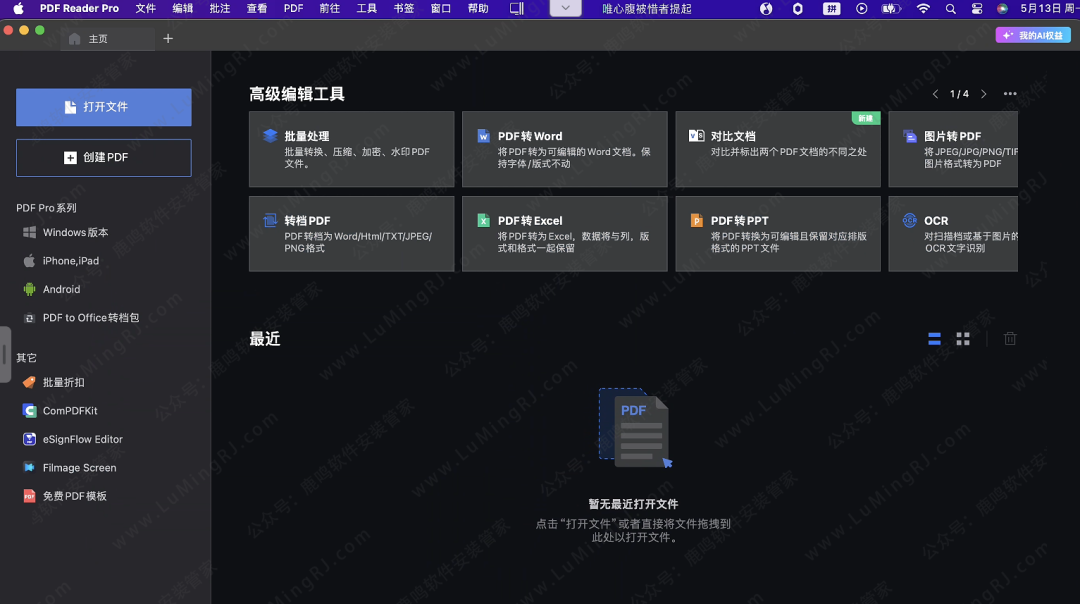Switch recent files to grid view
This screenshot has width=1080, height=604.
[x=963, y=338]
